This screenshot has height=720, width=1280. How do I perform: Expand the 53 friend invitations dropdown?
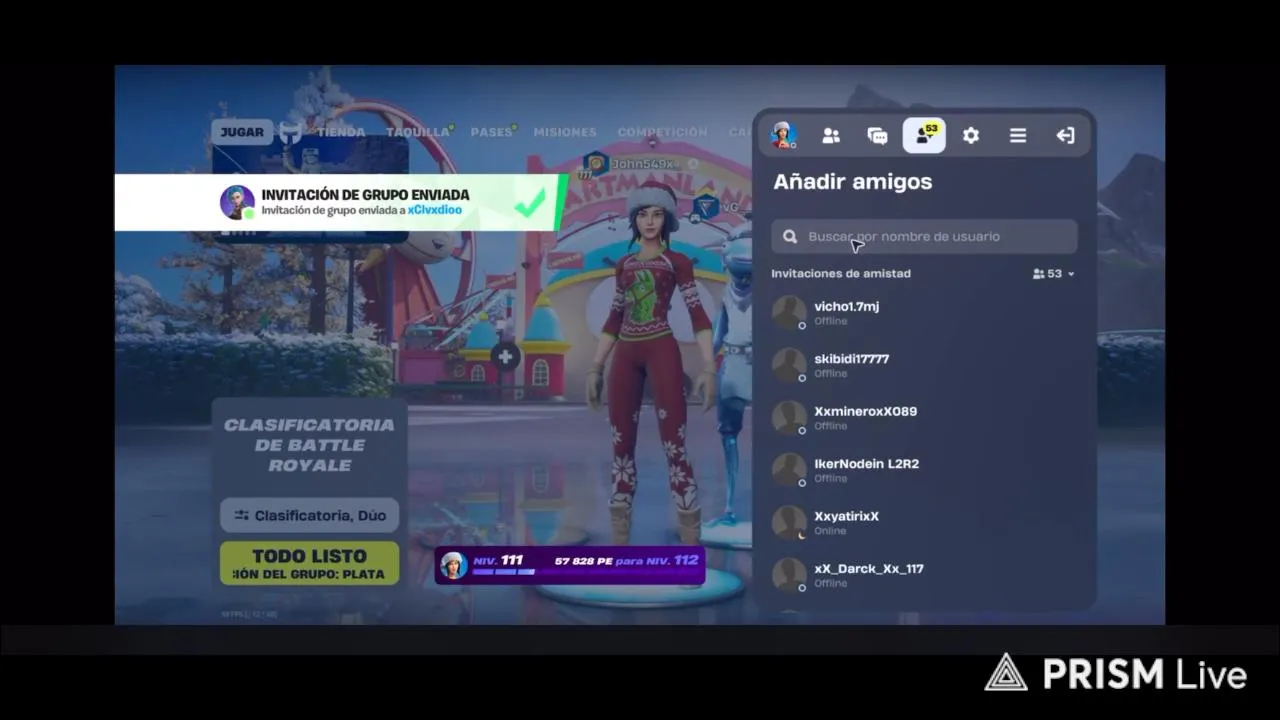pos(1054,274)
